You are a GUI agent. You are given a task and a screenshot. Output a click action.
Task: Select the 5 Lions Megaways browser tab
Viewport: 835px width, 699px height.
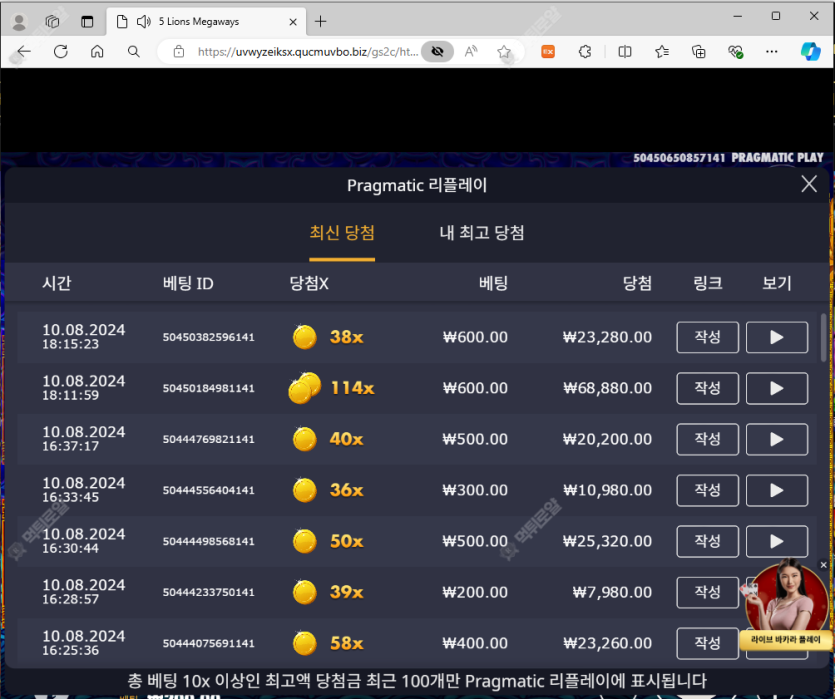[x=207, y=22]
